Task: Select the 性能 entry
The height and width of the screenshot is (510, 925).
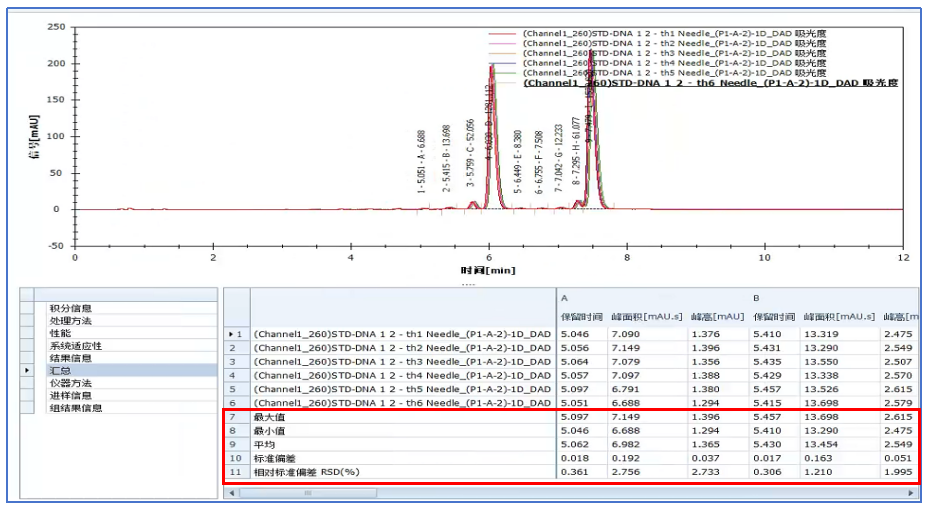Action: [60, 333]
